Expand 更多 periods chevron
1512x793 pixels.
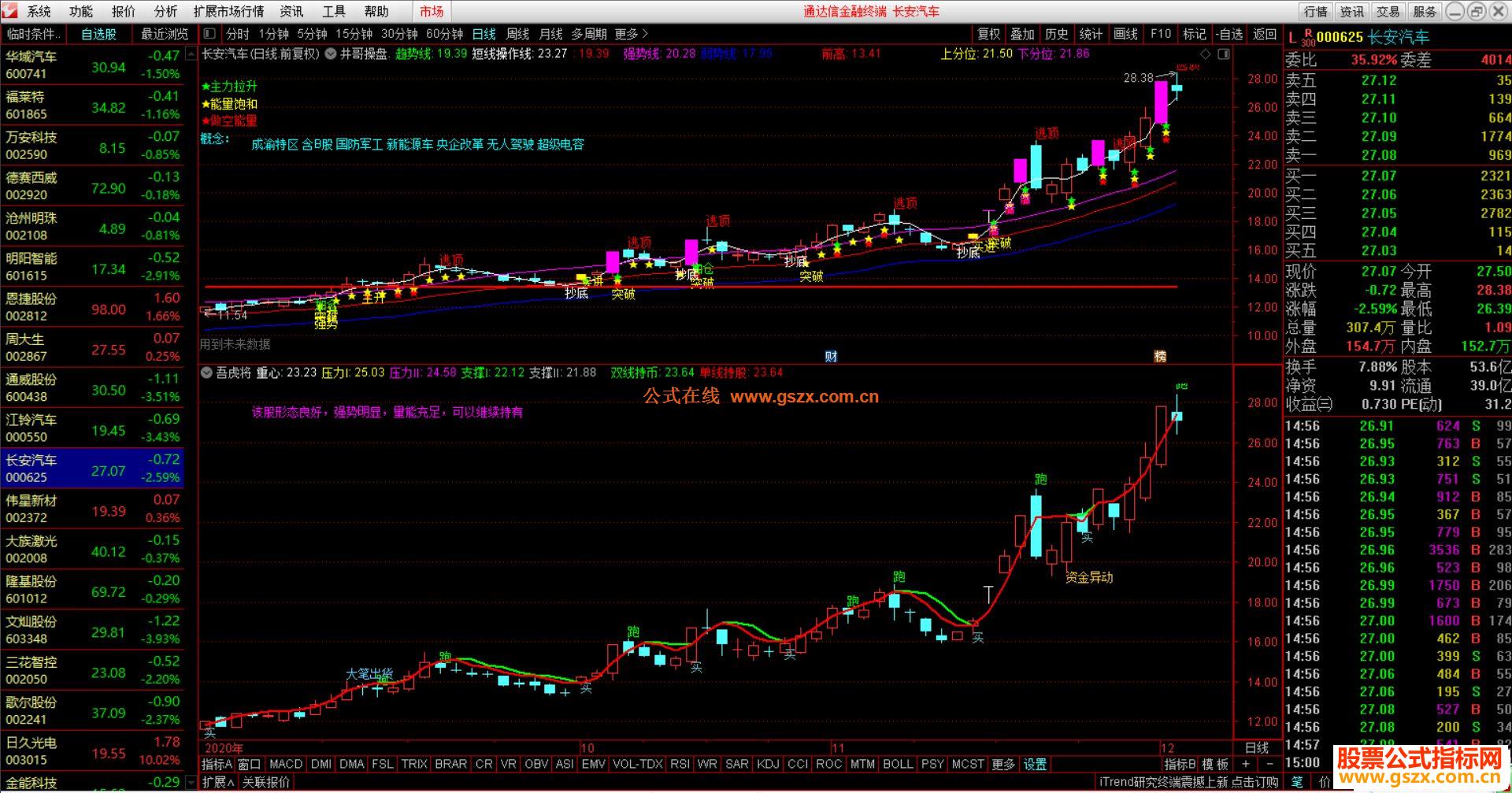(x=632, y=34)
